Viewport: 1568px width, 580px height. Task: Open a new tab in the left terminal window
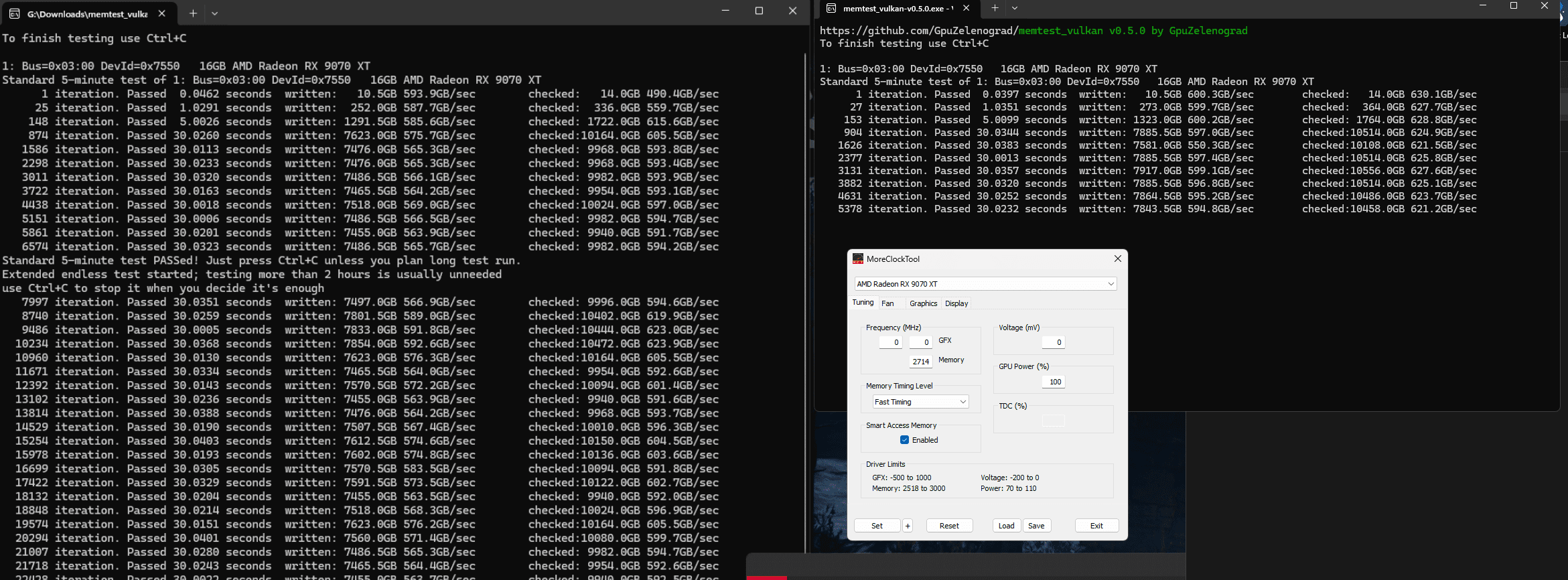tap(193, 13)
